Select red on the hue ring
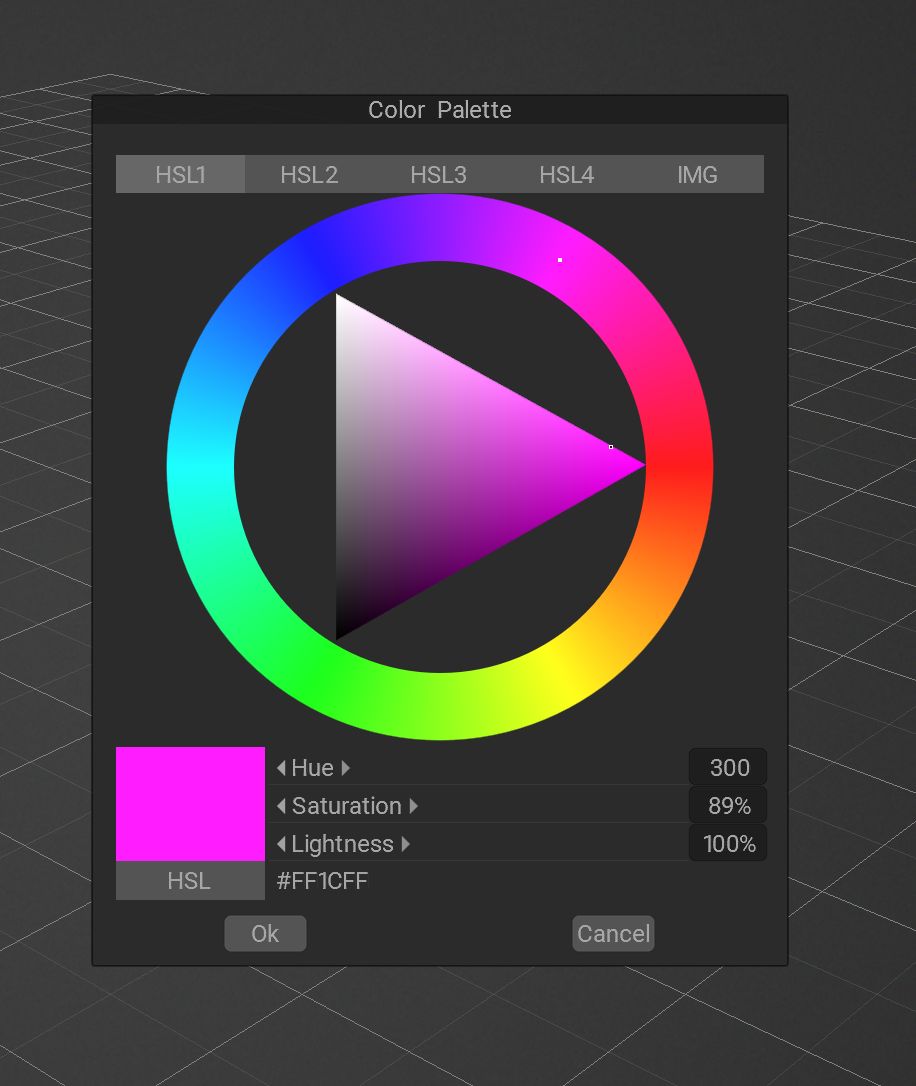Screen dimensions: 916x1086 [679, 468]
